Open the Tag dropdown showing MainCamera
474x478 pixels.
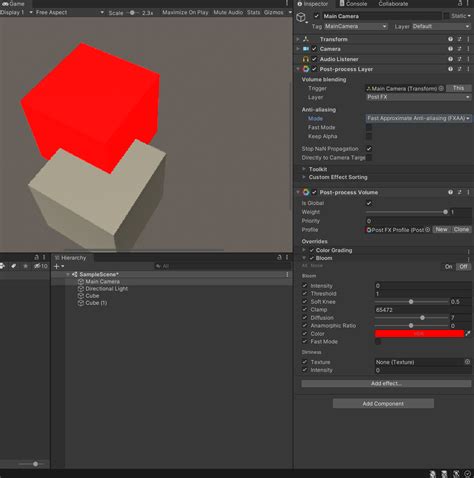click(356, 26)
